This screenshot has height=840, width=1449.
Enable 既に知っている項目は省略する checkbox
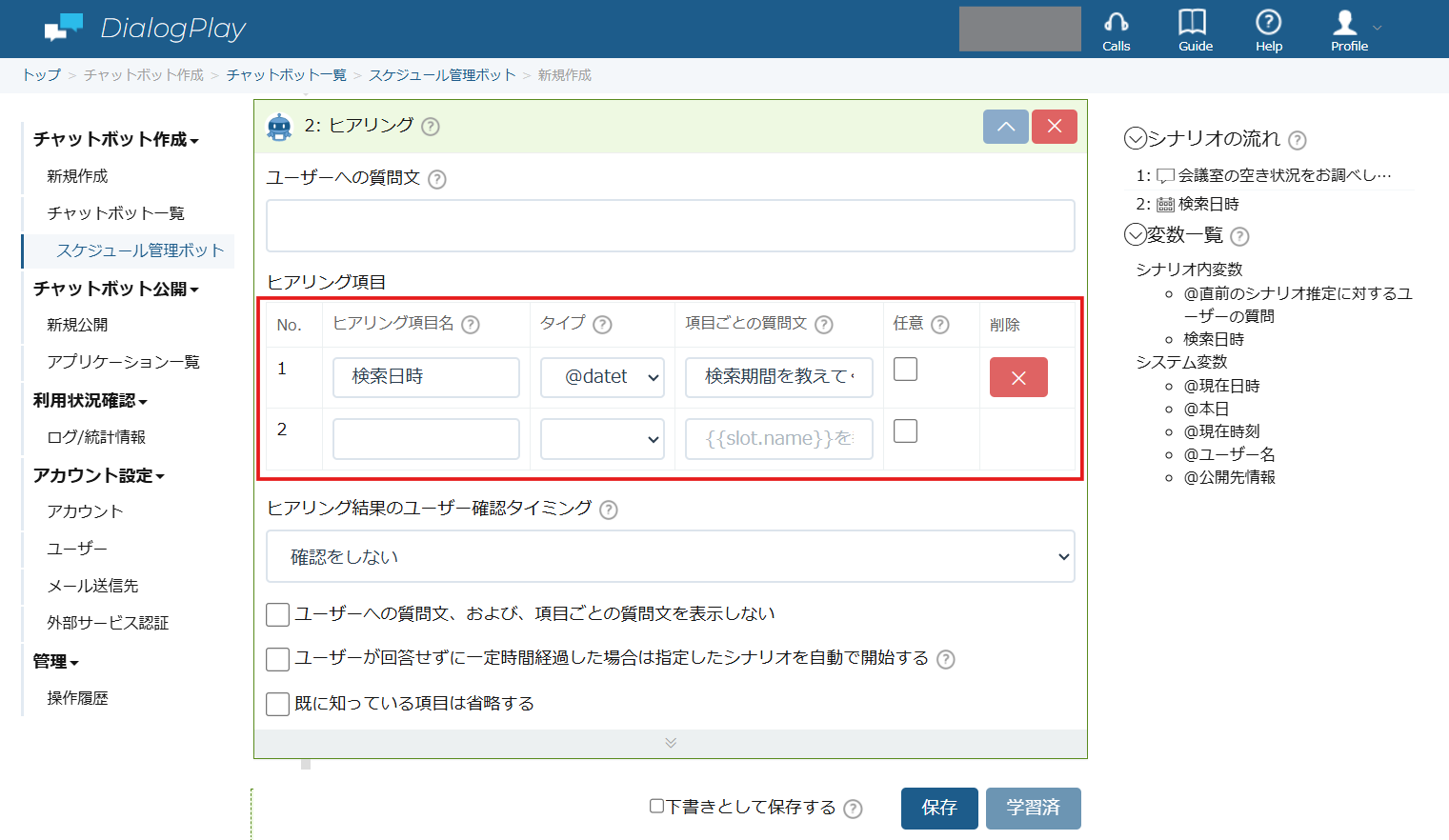point(278,704)
